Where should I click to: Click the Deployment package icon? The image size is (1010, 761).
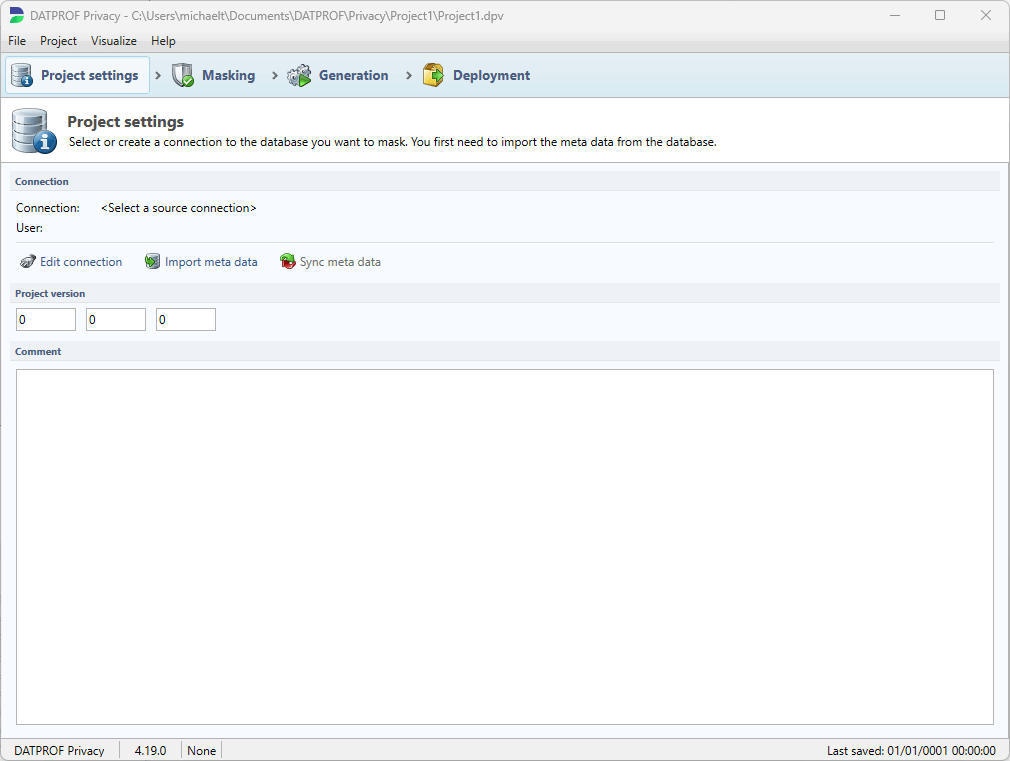pyautogui.click(x=433, y=75)
